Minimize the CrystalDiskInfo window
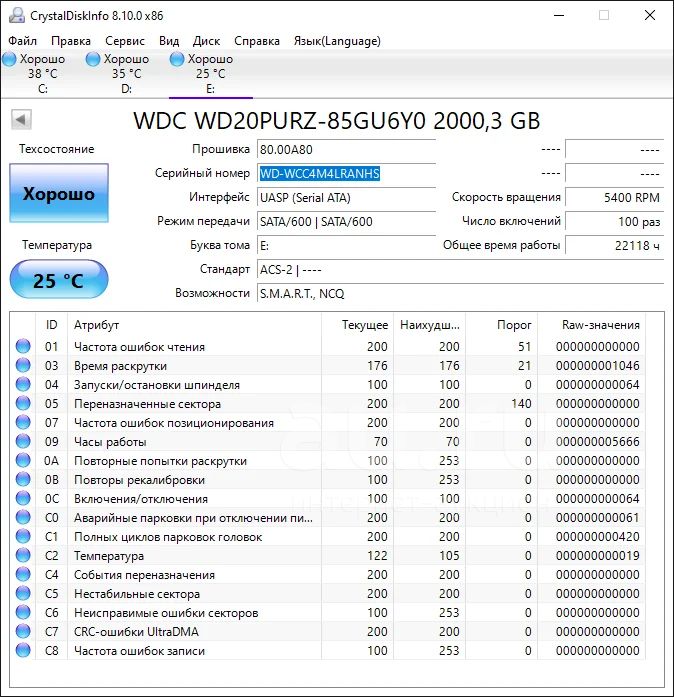The height and width of the screenshot is (697, 674). pos(559,16)
